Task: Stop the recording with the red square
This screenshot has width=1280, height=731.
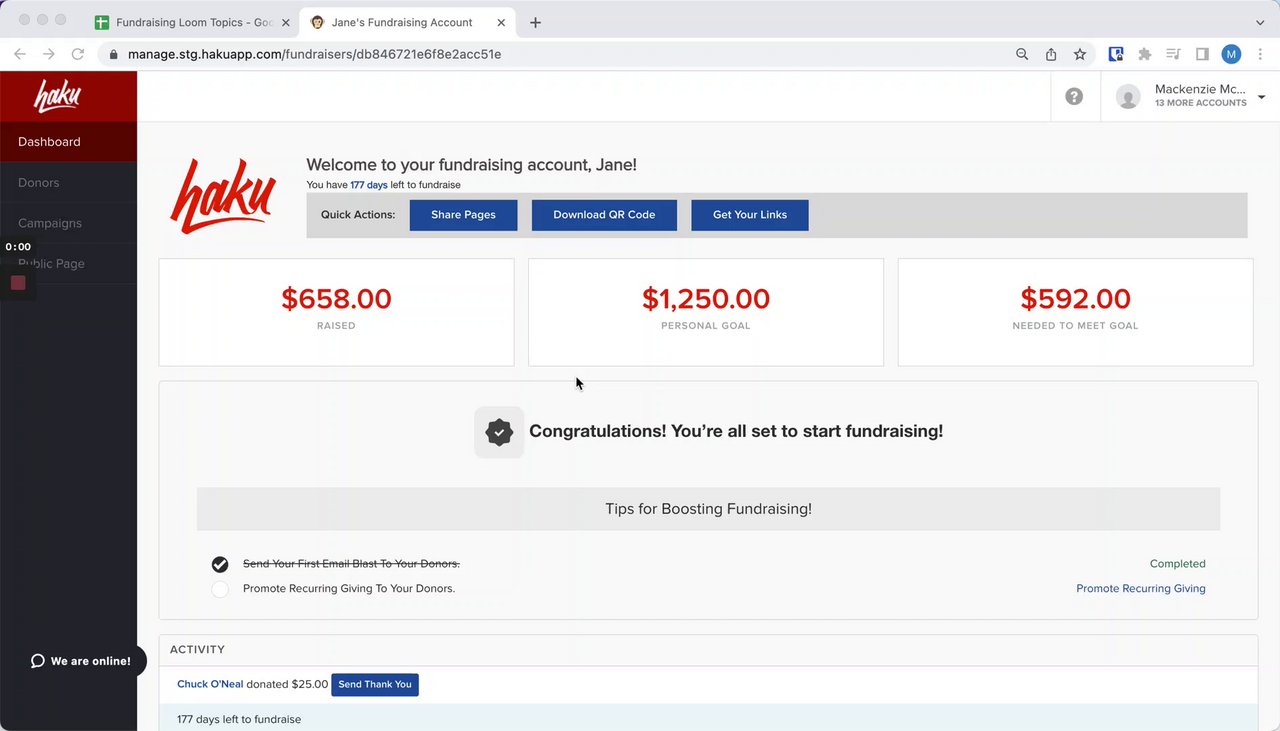Action: pos(18,283)
